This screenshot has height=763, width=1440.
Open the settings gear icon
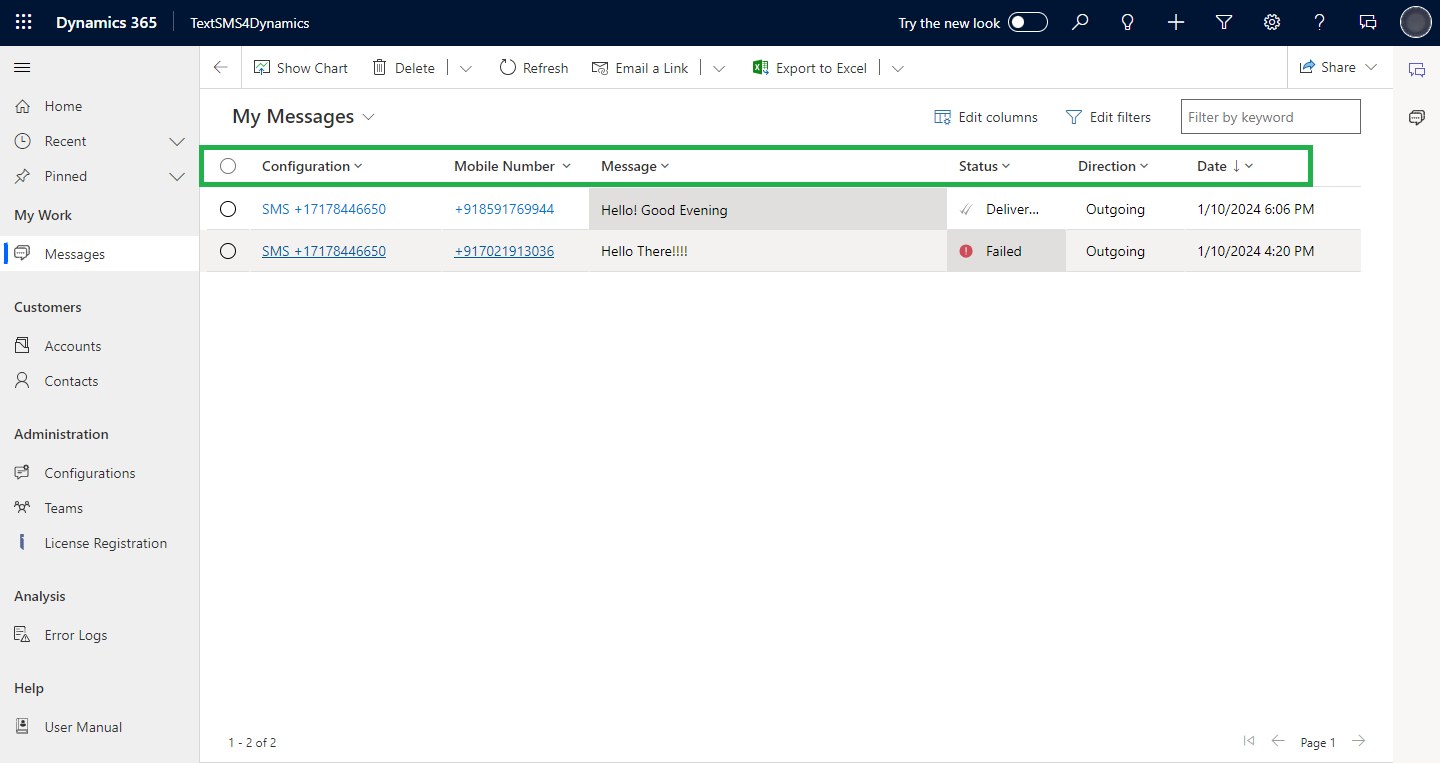(1272, 22)
